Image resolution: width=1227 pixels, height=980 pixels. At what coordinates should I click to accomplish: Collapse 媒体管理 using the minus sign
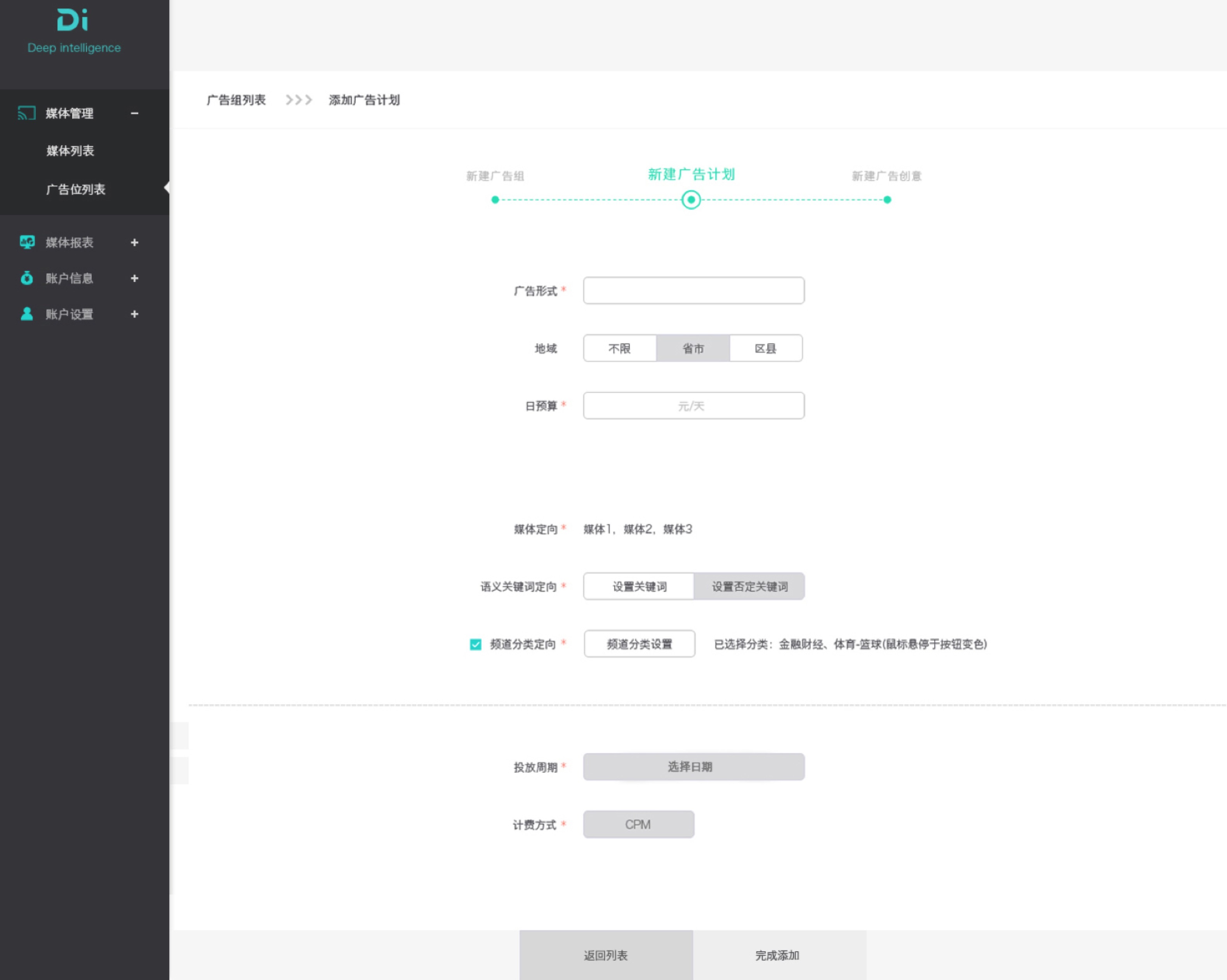134,113
